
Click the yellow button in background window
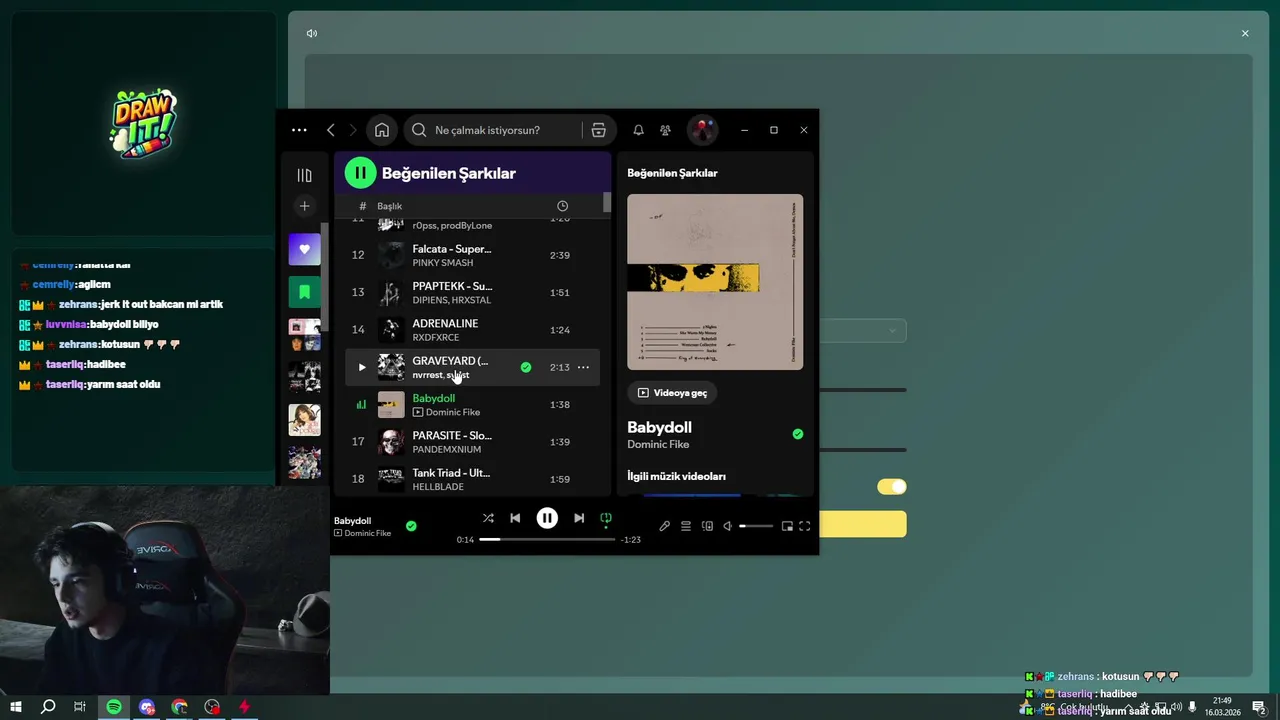pos(863,524)
